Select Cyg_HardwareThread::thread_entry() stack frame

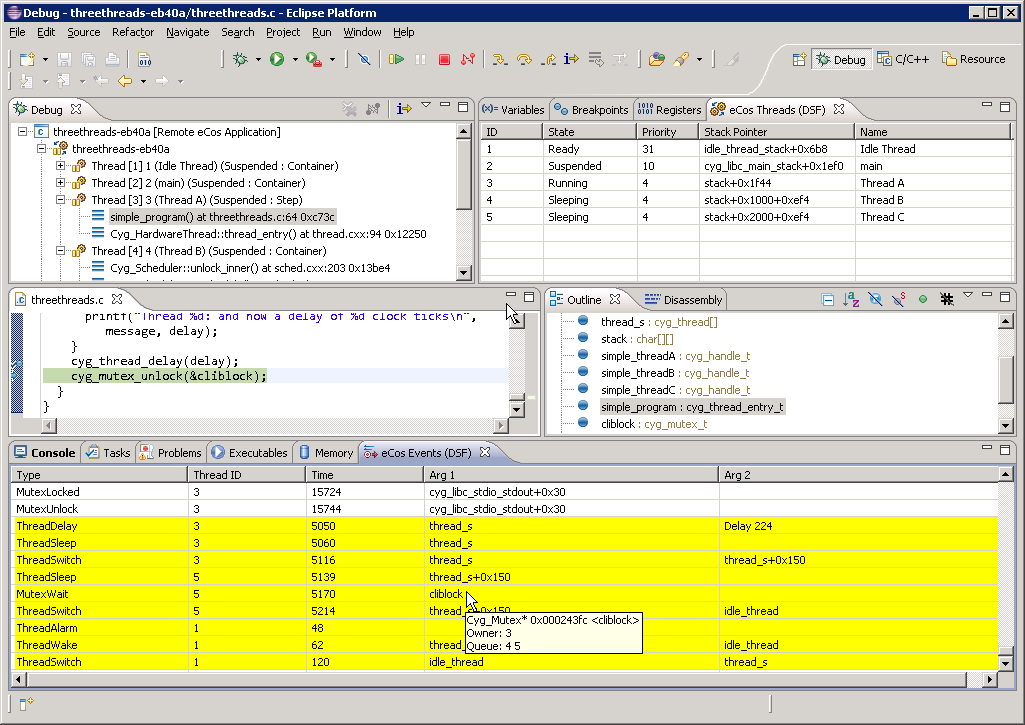pos(268,233)
